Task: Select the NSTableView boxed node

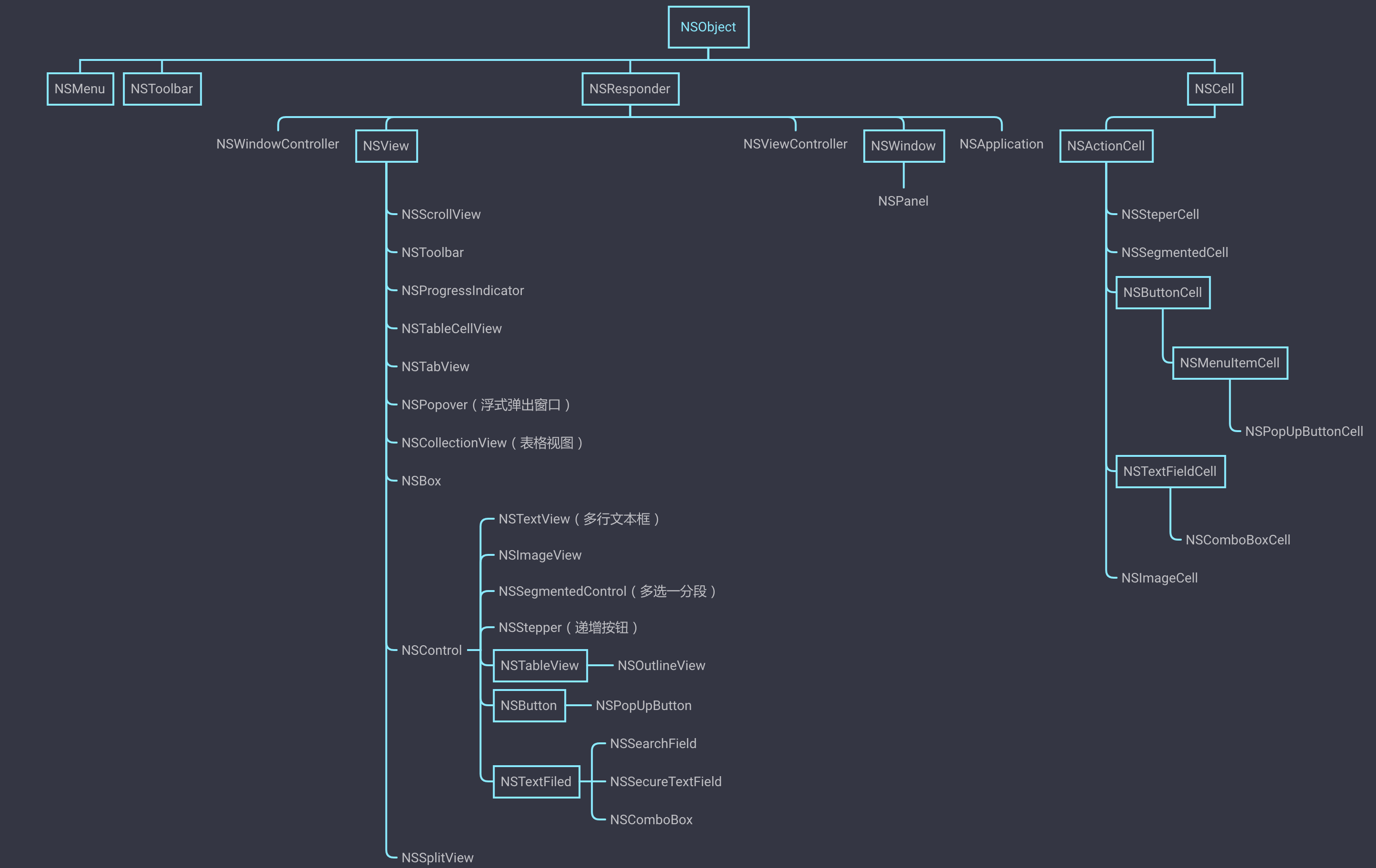Action: click(x=539, y=665)
